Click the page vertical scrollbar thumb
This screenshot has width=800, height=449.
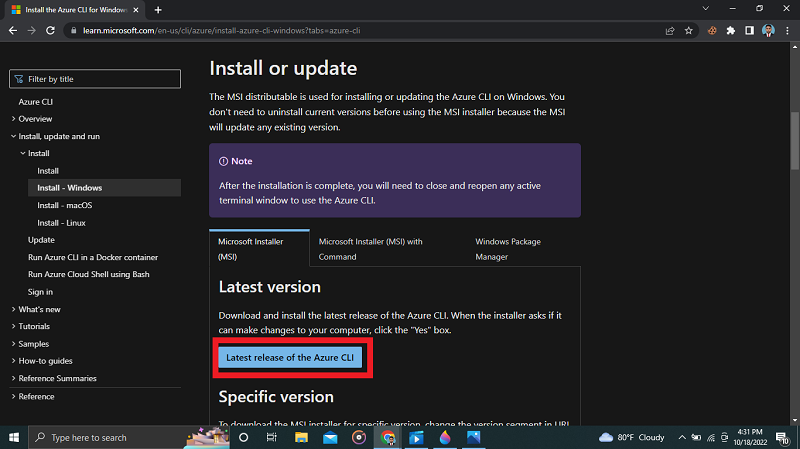[x=794, y=140]
